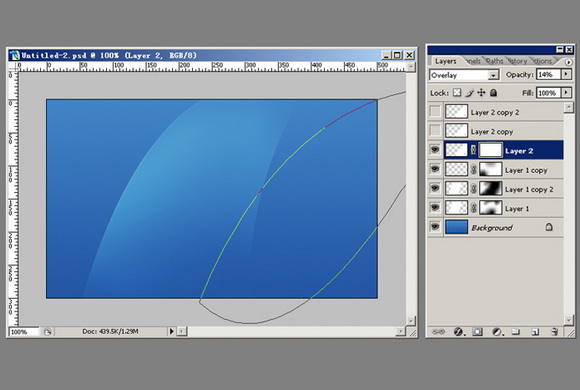The width and height of the screenshot is (580, 390).
Task: Minimize the Layers palette window
Action: click(x=560, y=50)
